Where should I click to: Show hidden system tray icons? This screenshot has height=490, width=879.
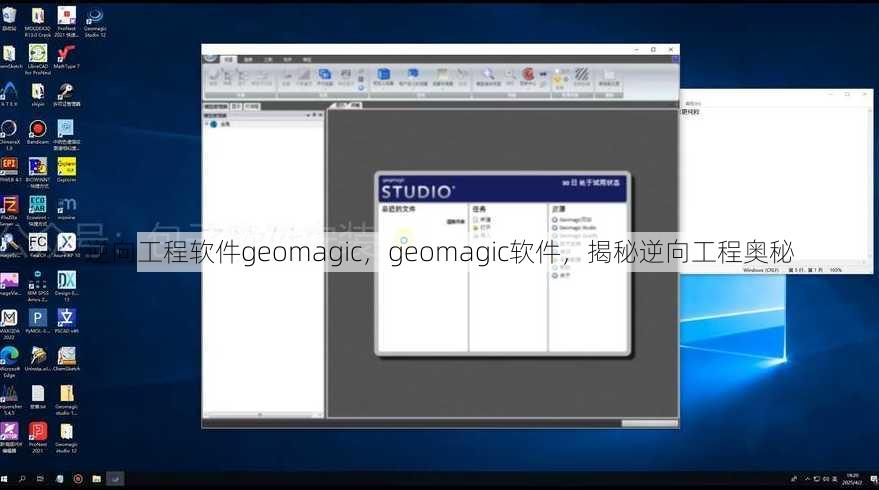(807, 479)
